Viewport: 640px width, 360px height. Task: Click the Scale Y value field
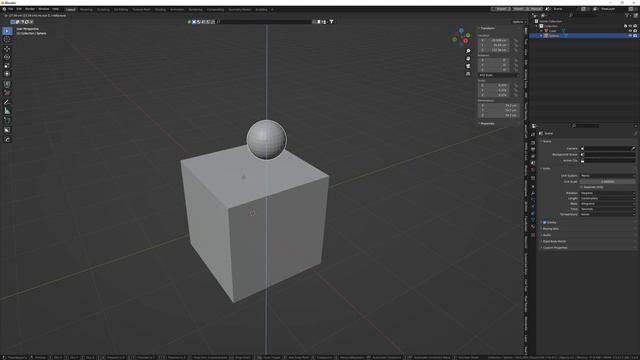493,90
